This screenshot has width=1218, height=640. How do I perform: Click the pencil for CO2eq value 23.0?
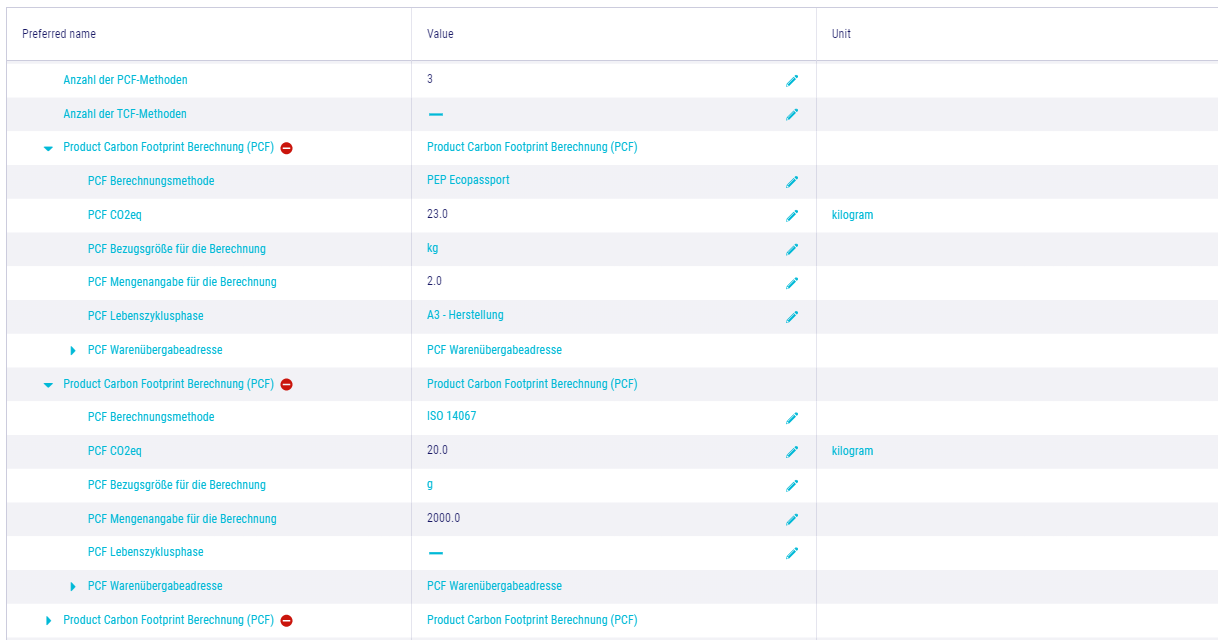click(x=792, y=216)
